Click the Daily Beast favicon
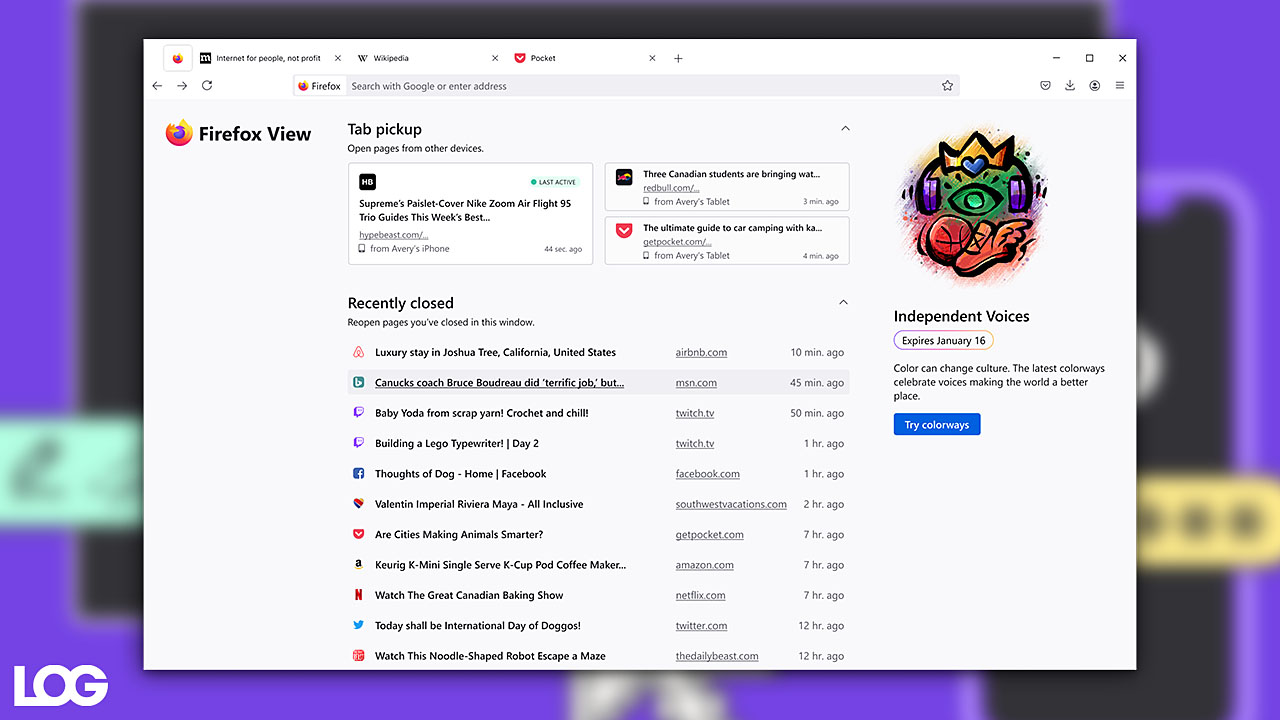The height and width of the screenshot is (720, 1280). [358, 656]
